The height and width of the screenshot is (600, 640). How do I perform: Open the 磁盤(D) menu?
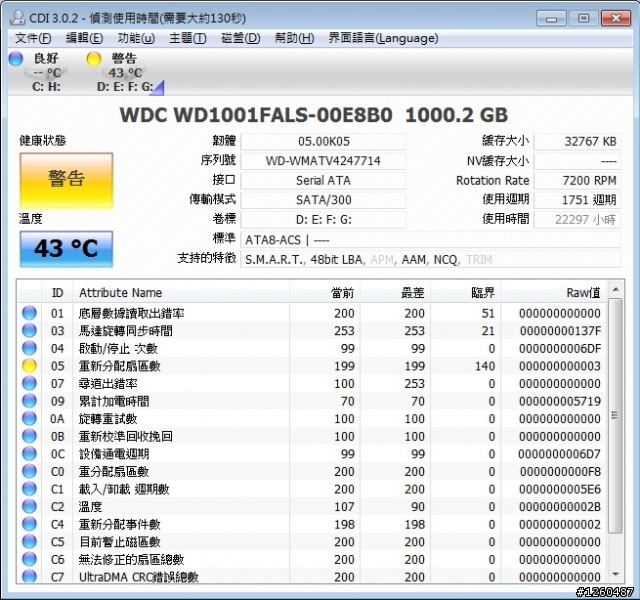[x=240, y=38]
